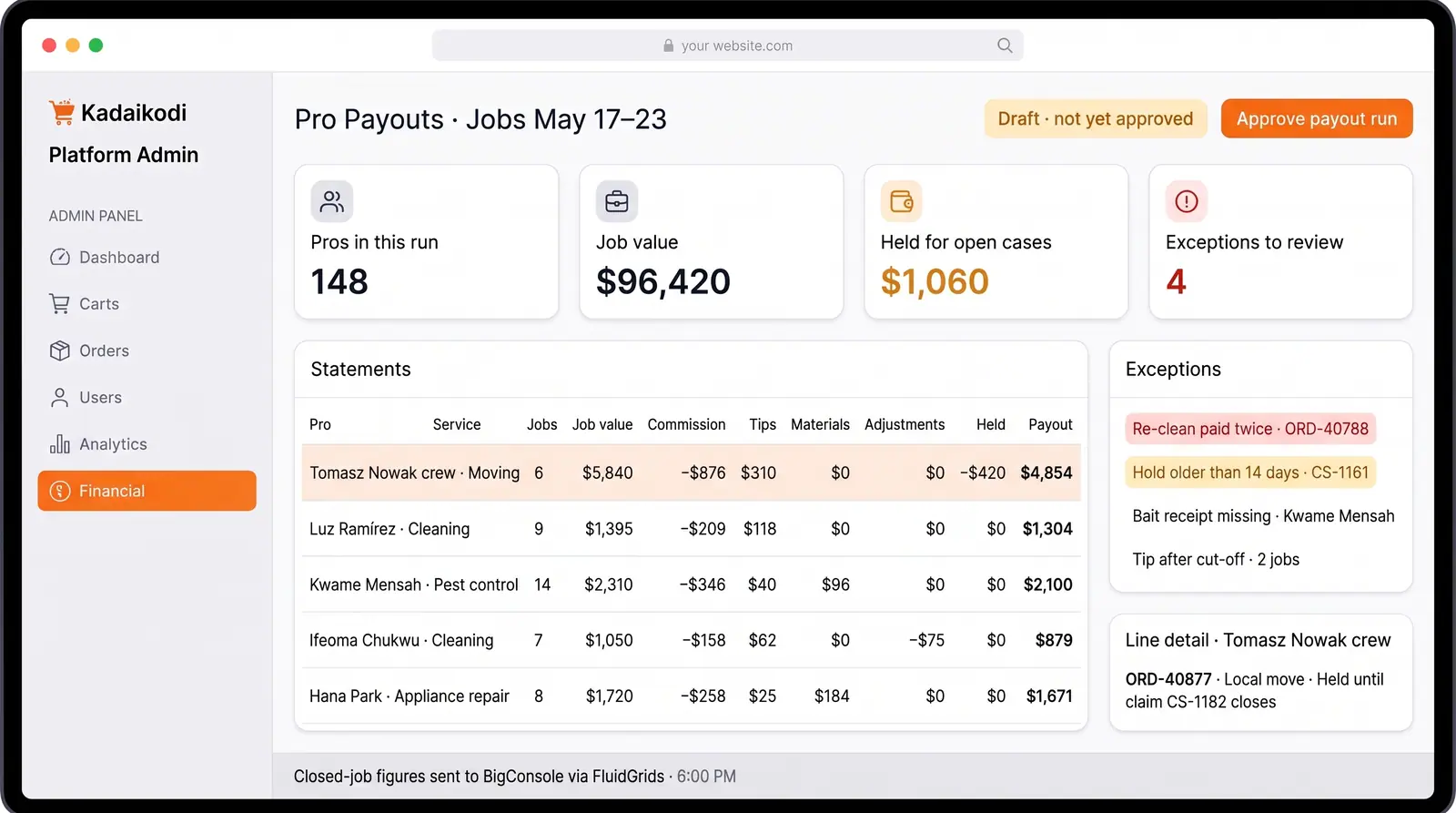Open the Tip after cut-off 2 jobs exception

(1216, 560)
